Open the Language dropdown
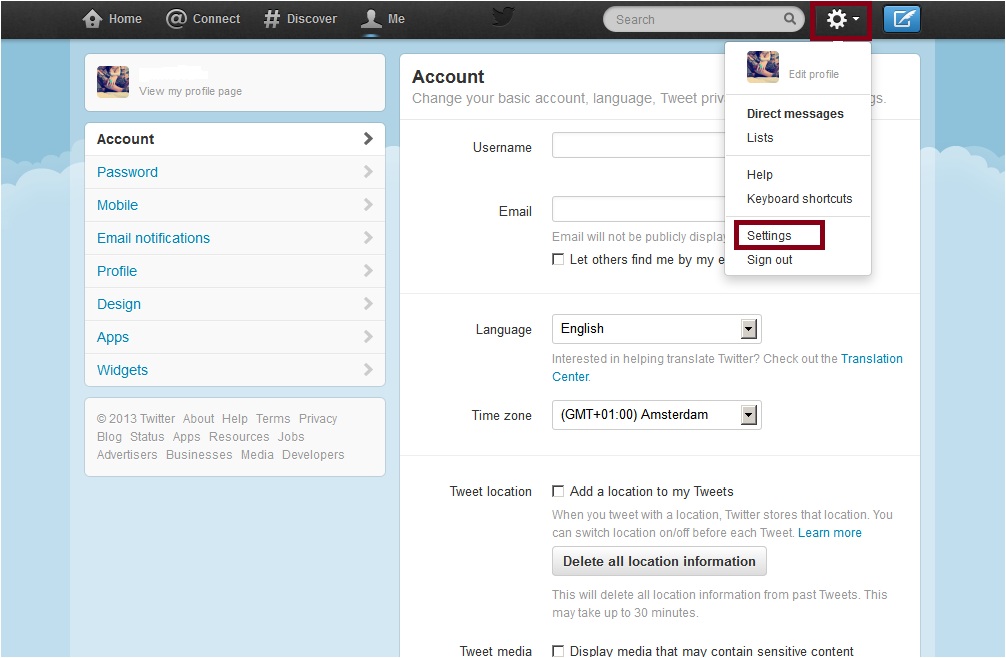 coord(656,329)
